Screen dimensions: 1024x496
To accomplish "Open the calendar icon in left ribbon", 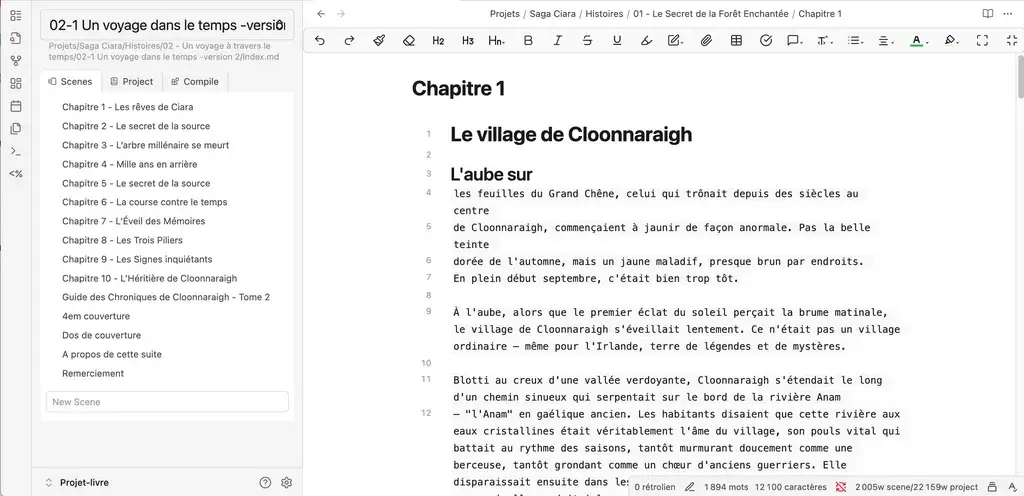I will point(15,106).
